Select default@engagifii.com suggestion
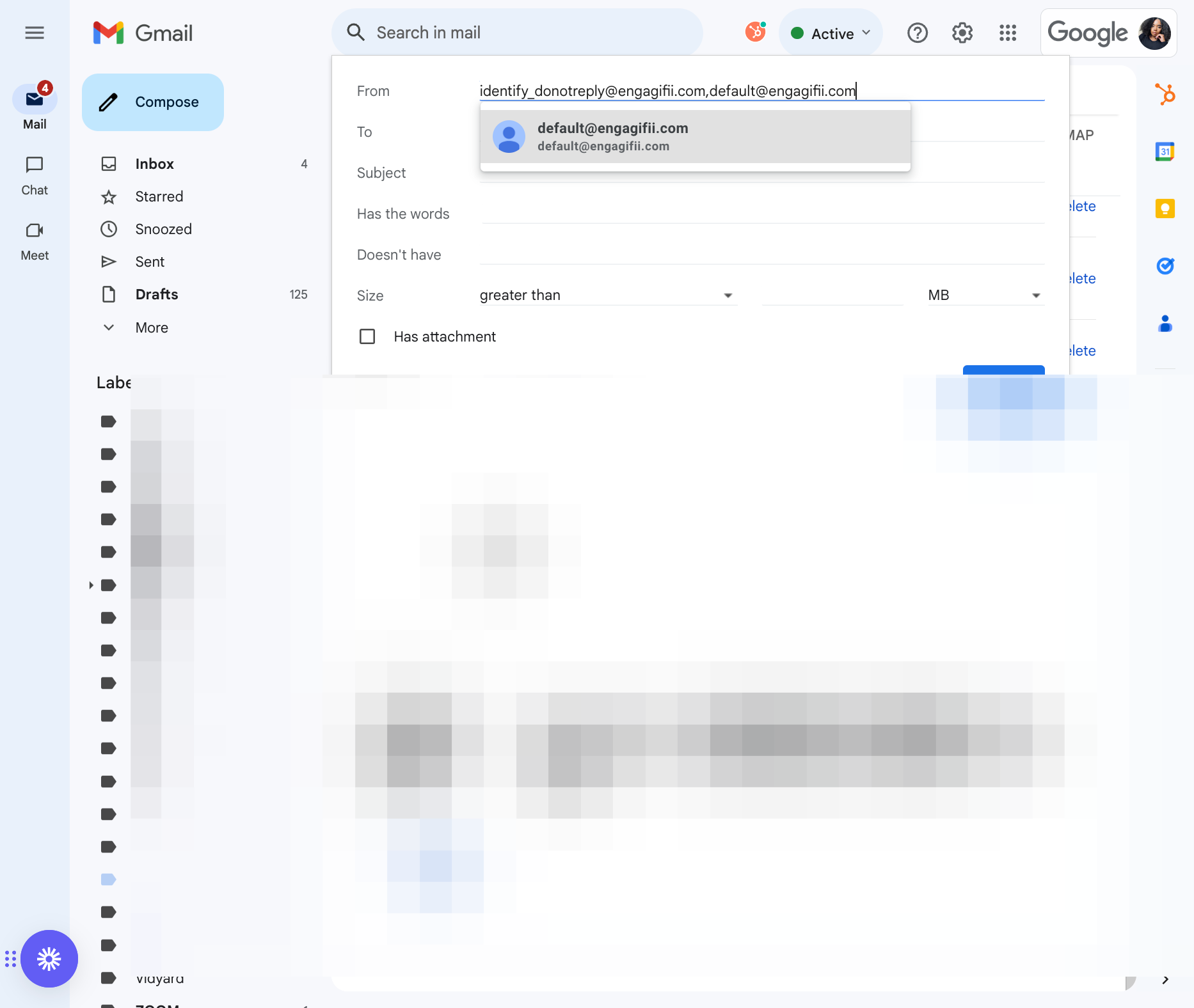 click(695, 136)
